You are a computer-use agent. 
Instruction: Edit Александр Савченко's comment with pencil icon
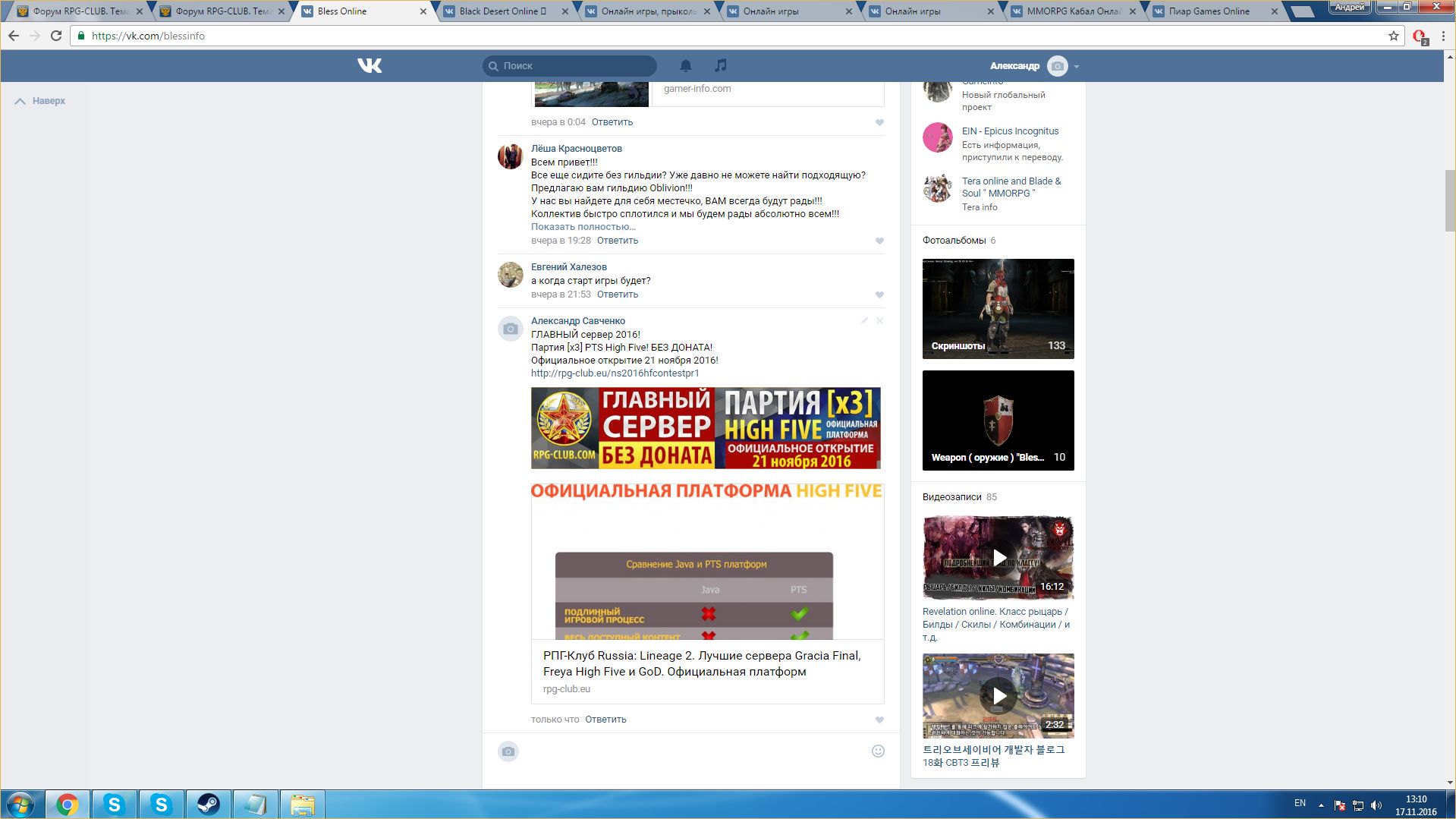[x=864, y=321]
